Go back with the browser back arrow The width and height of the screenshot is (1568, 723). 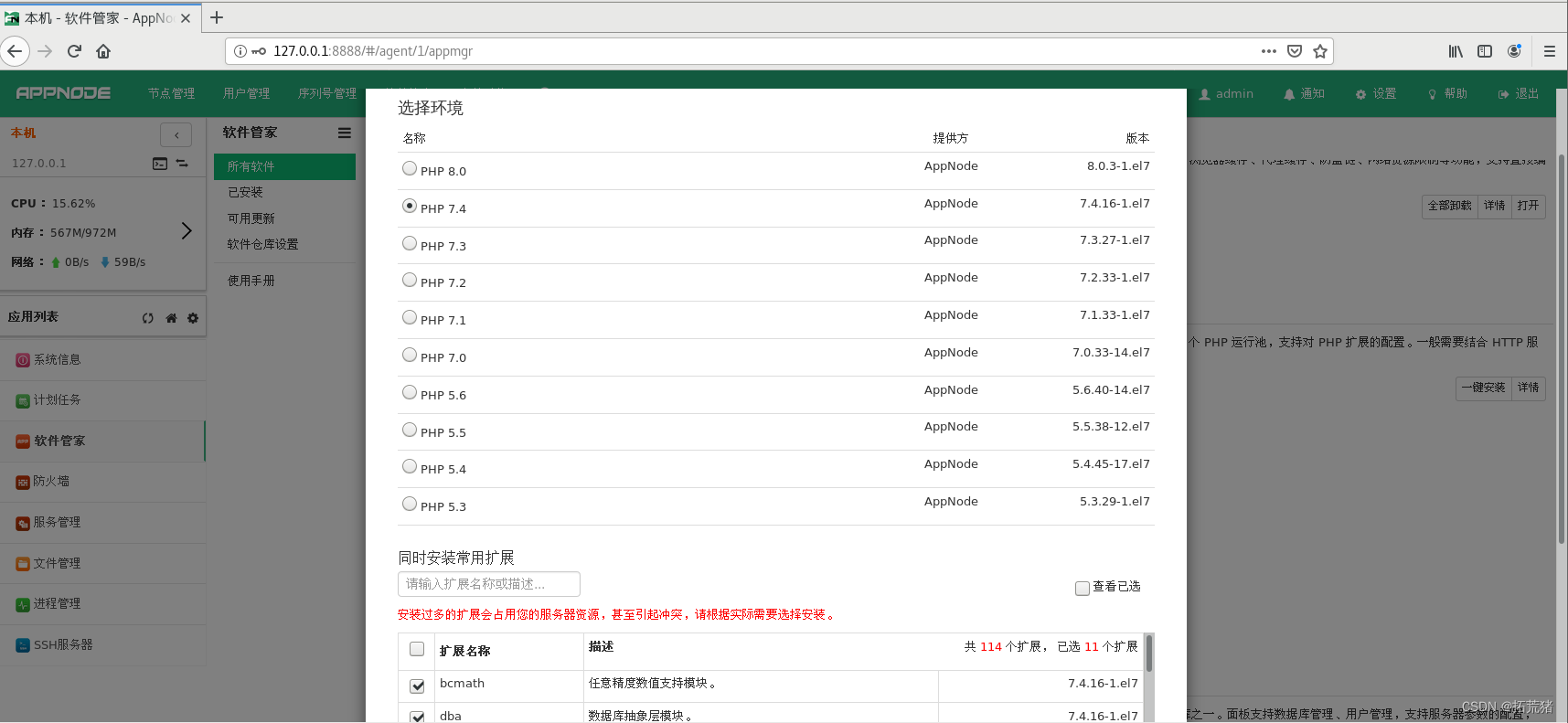(x=15, y=51)
